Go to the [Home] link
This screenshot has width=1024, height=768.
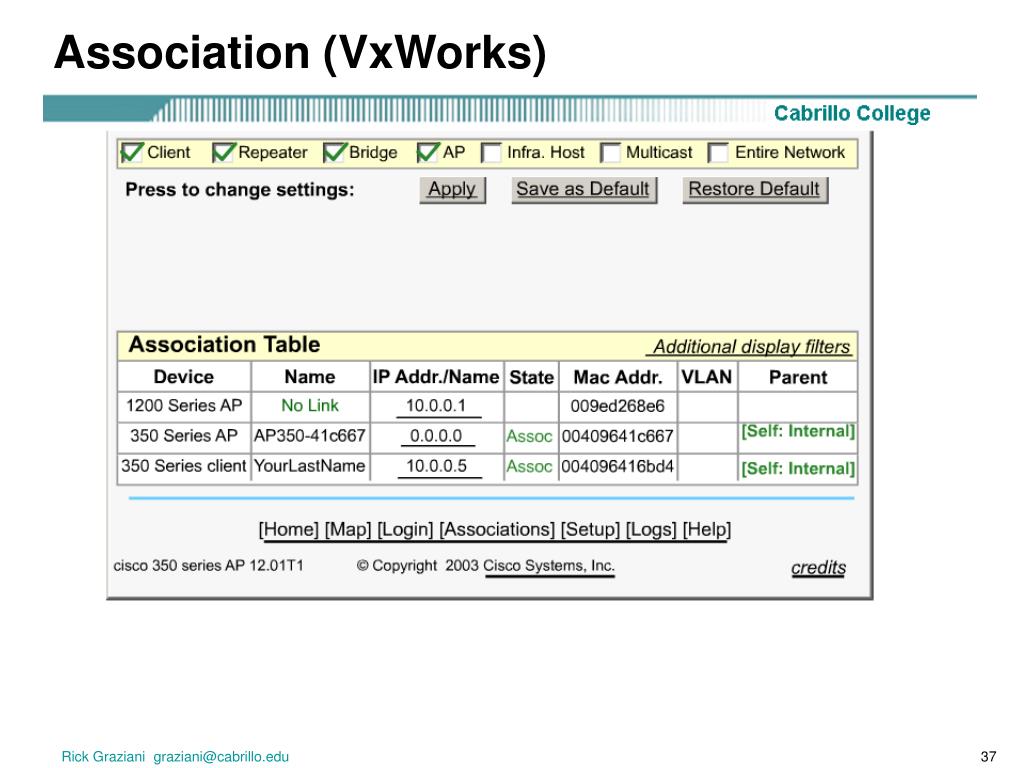289,530
